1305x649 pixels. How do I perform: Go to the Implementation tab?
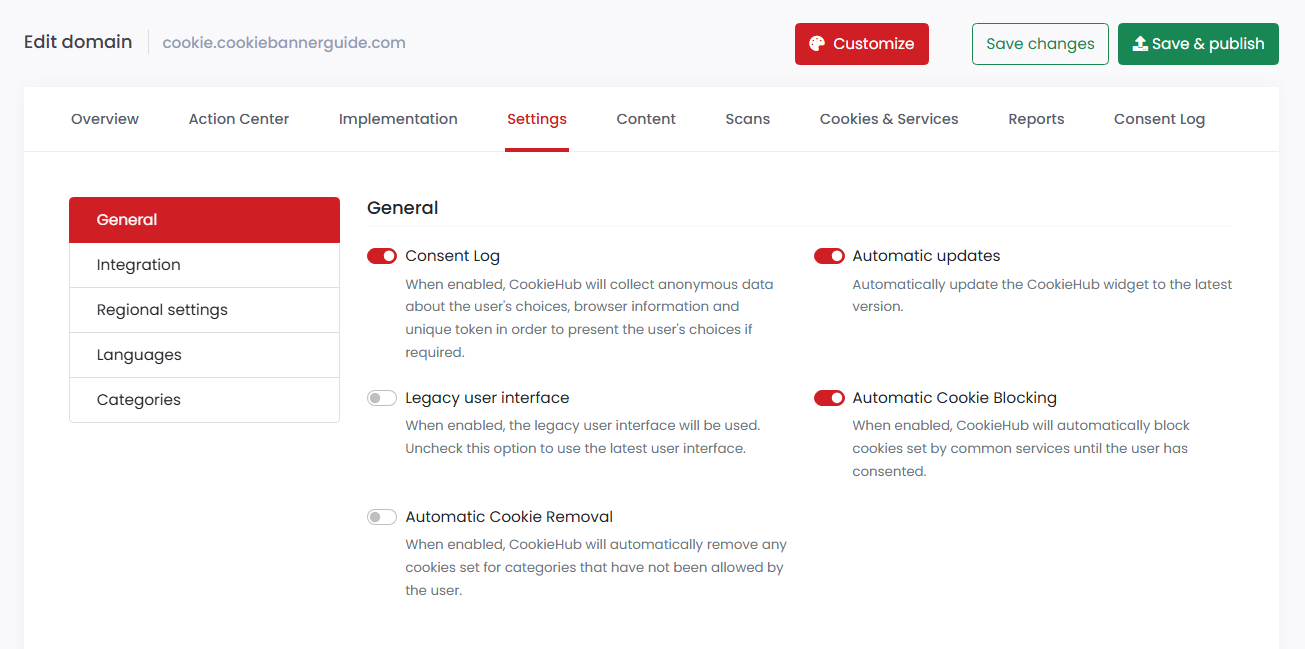(x=398, y=119)
